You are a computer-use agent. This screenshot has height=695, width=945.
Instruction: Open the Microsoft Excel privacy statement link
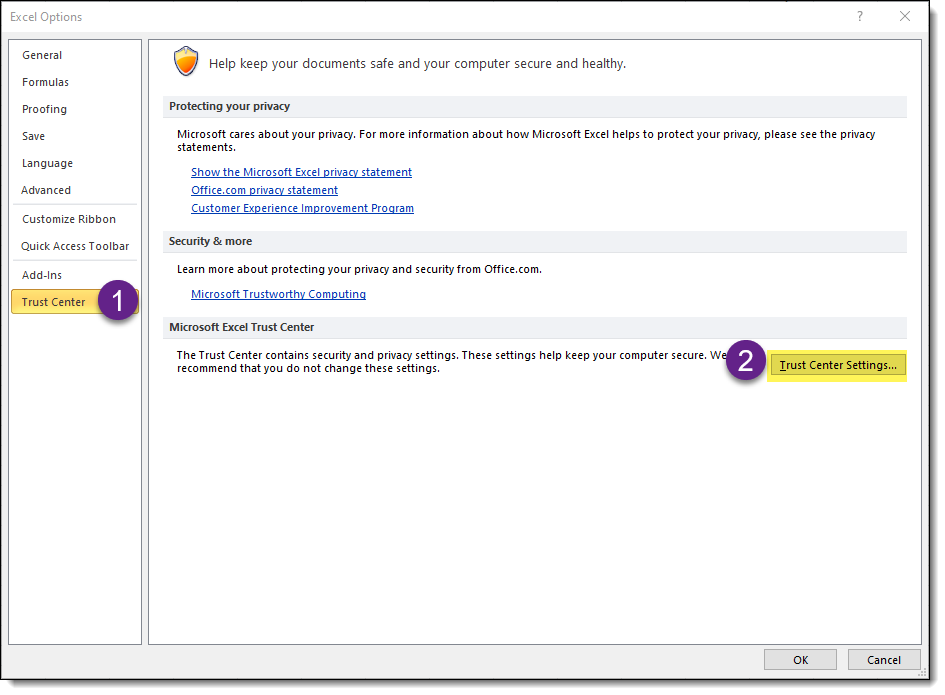[x=301, y=172]
